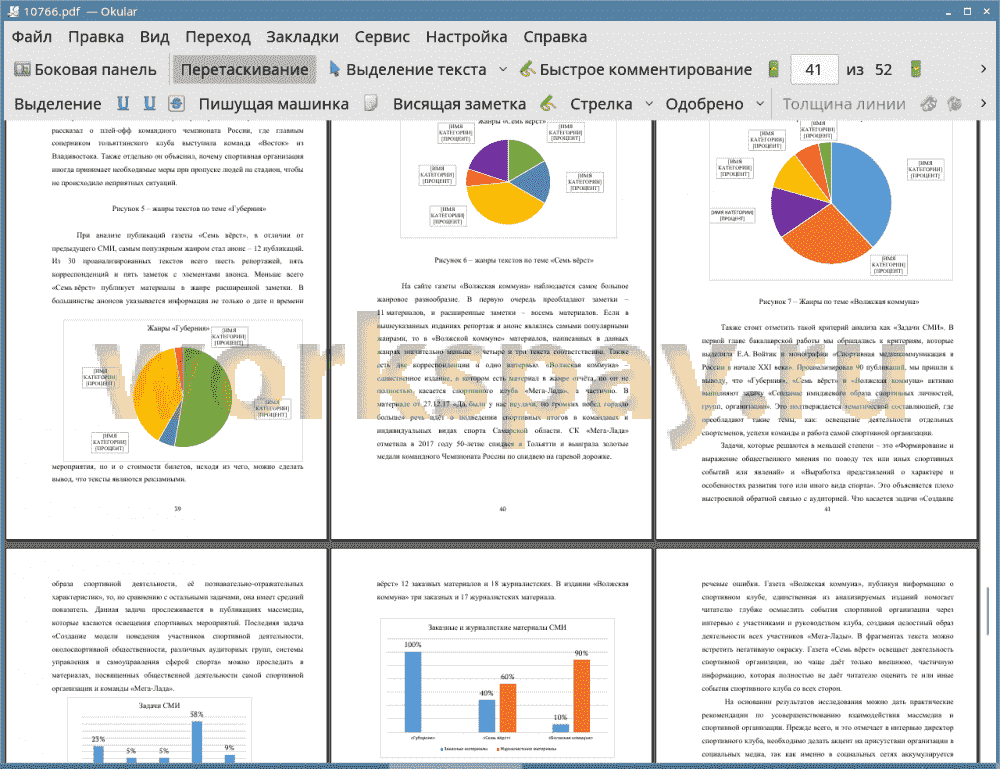Open the Файл menu
This screenshot has width=1000, height=769.
32,37
